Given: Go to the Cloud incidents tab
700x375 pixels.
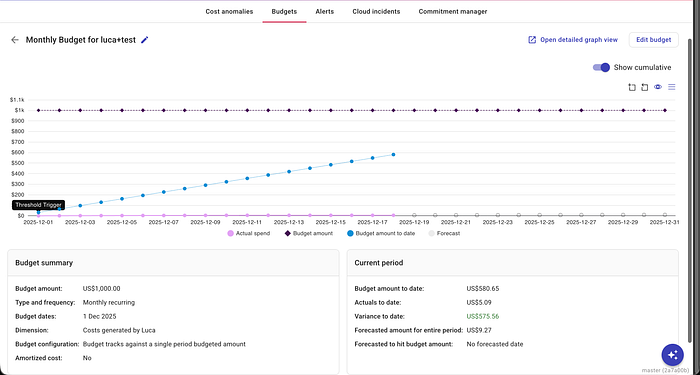Looking at the screenshot, I should 376,12.
